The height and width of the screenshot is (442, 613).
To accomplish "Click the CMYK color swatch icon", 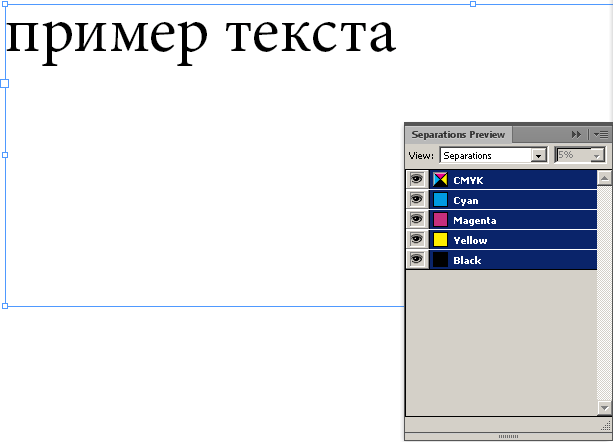I will pyautogui.click(x=440, y=180).
